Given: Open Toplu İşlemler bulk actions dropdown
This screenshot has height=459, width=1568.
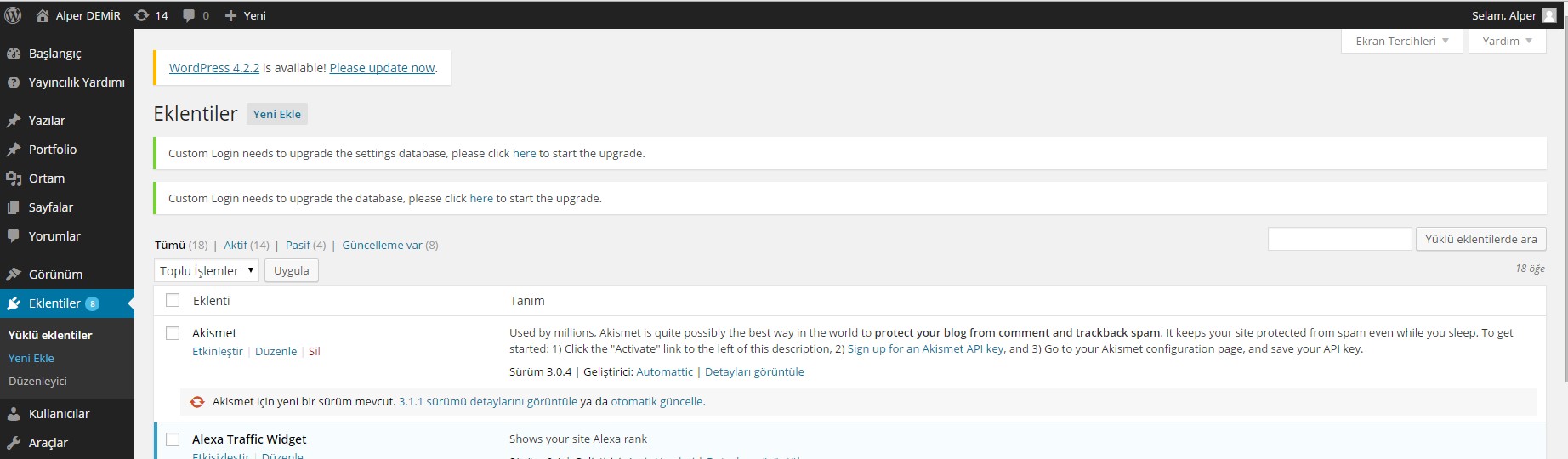Looking at the screenshot, I should click(207, 270).
